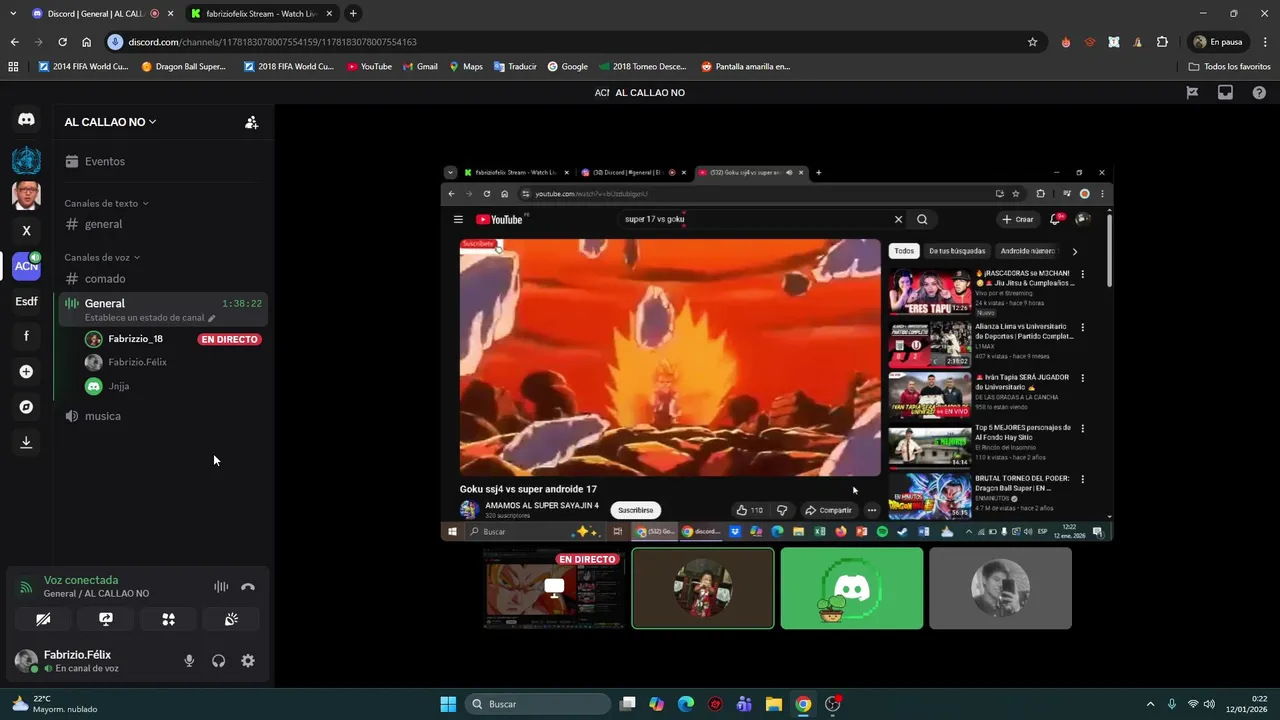Switch to Discord General browser tab
The image size is (1280, 720).
coord(102,13)
